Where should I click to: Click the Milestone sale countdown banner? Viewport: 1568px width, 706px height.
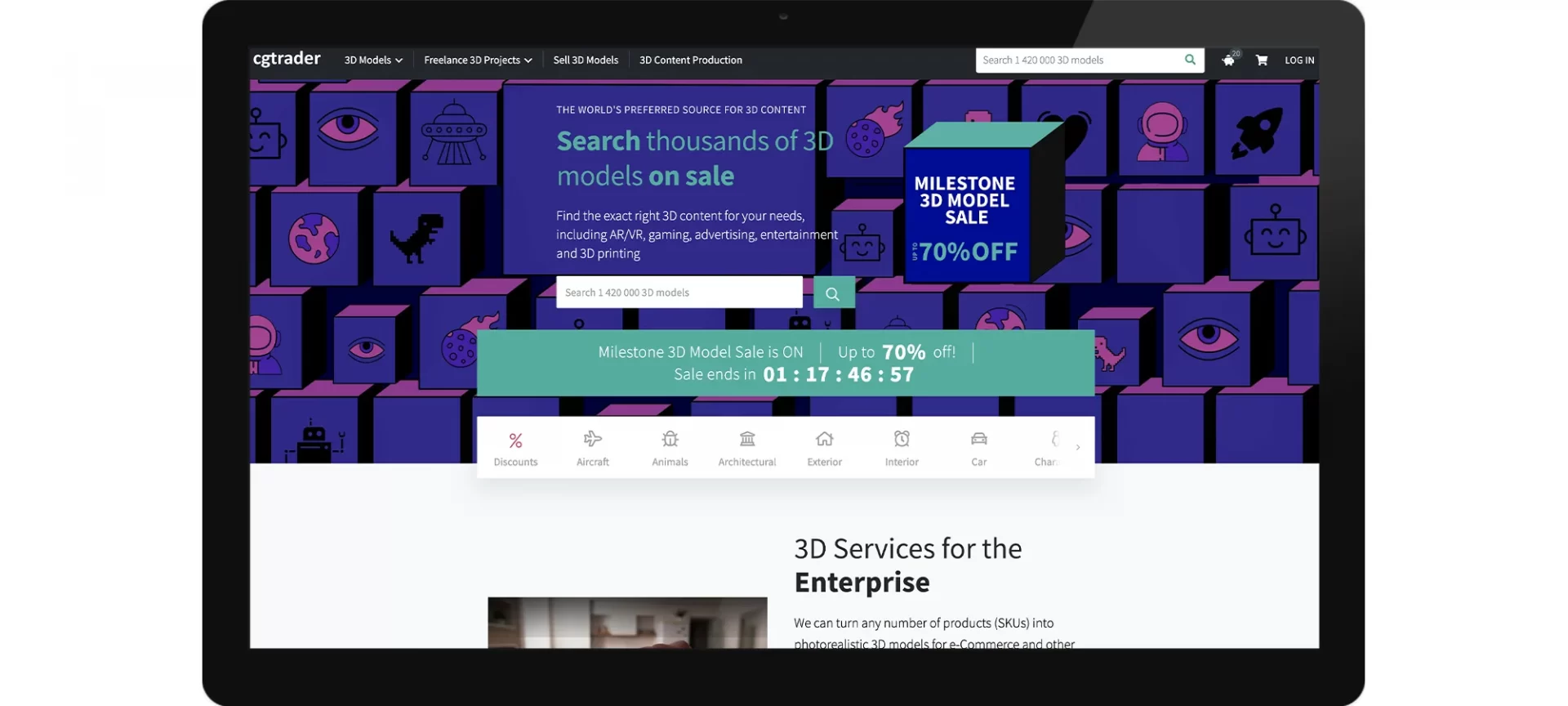coord(786,363)
